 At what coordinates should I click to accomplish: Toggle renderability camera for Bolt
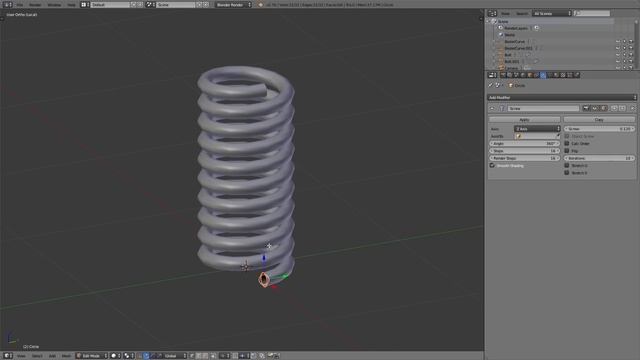631,54
